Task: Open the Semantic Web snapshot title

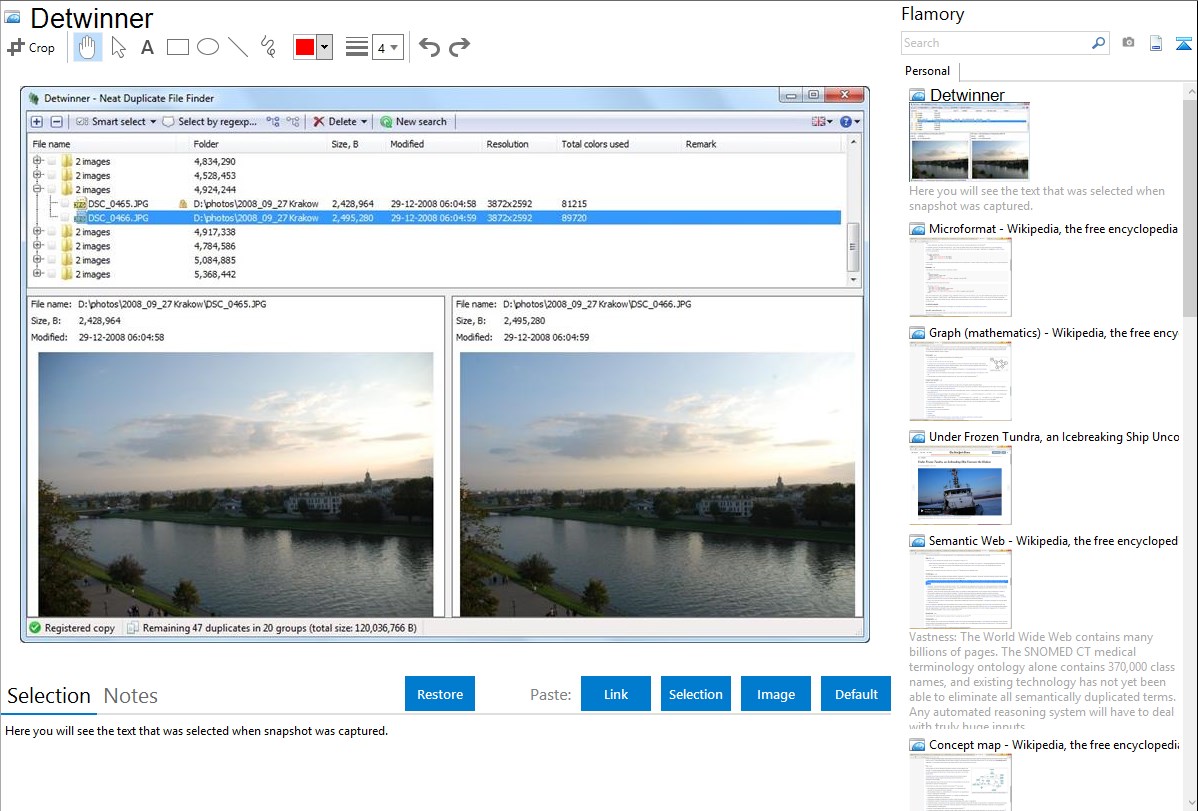Action: [1053, 541]
